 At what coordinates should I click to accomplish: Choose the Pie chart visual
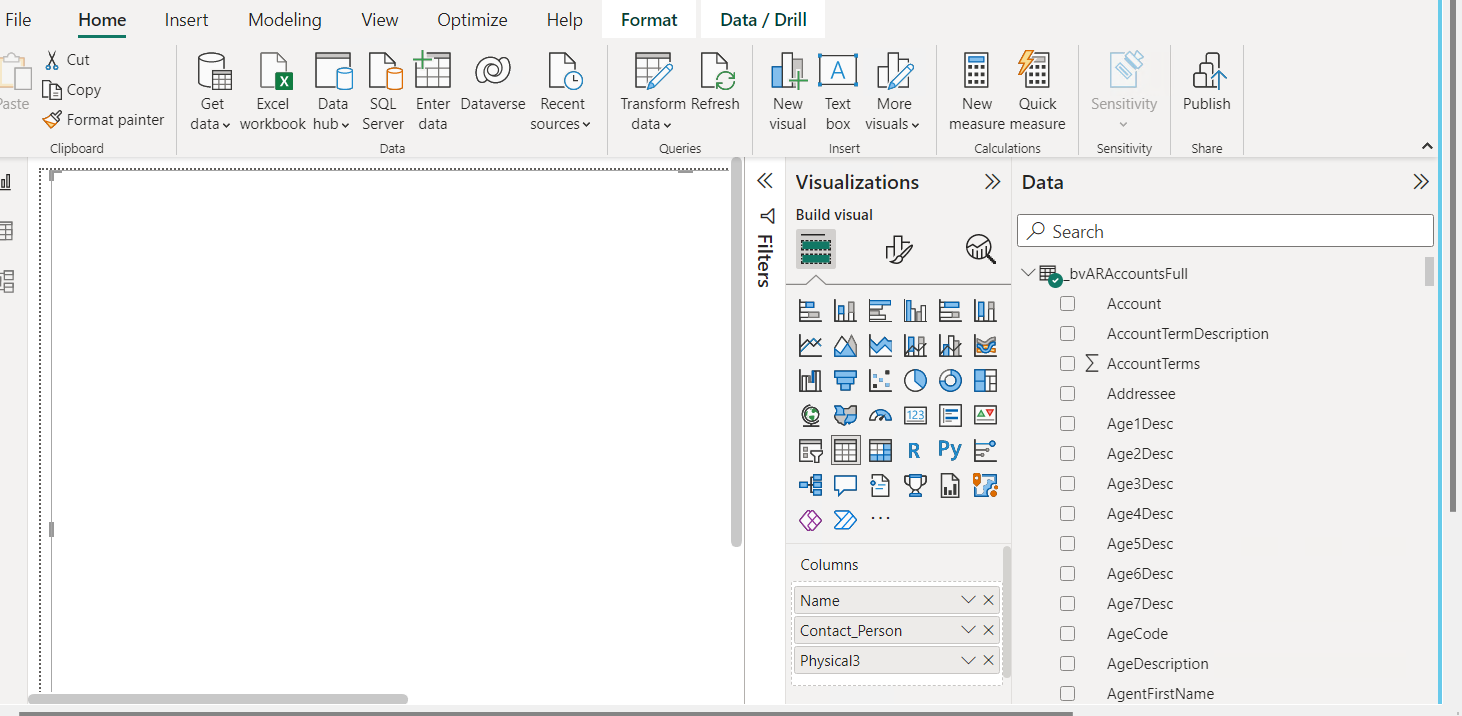click(915, 381)
